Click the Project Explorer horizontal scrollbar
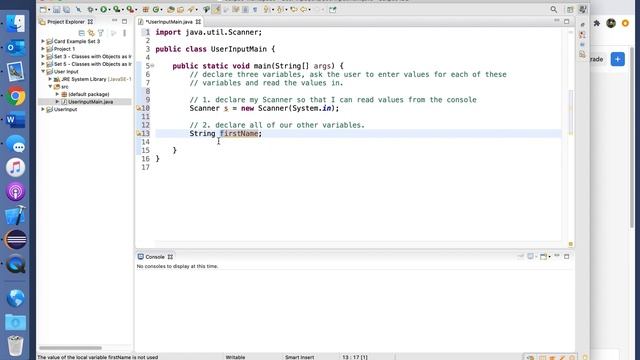Screen dimensions: 640x360 click(70, 348)
